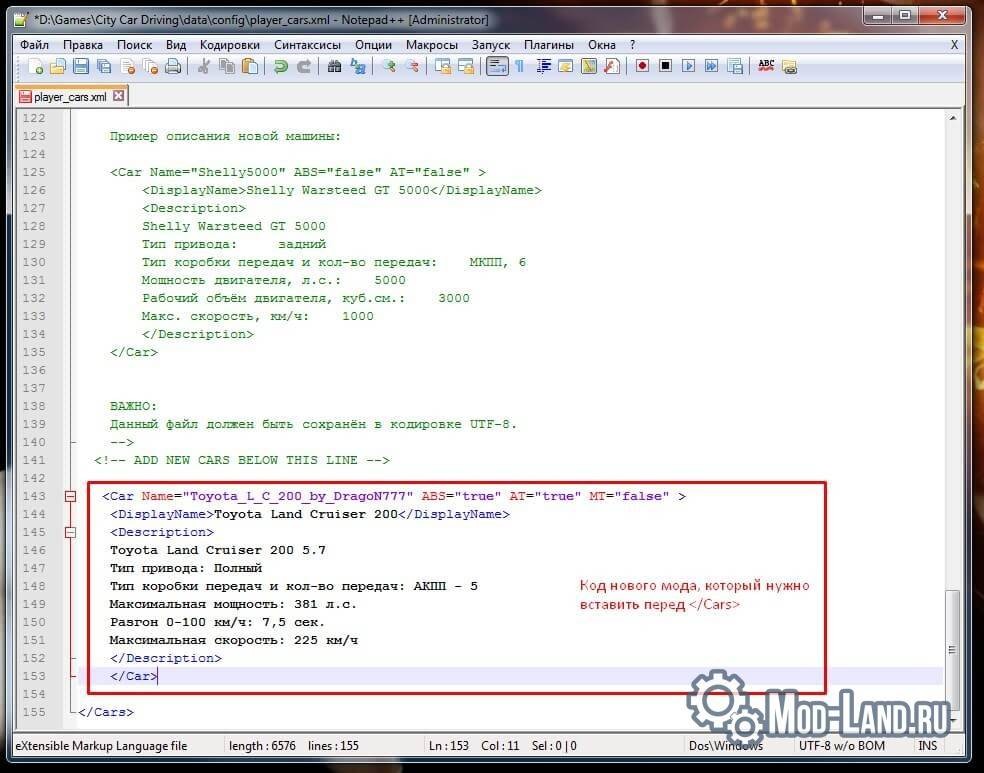Image resolution: width=984 pixels, height=773 pixels.
Task: Click the Undo arrow icon
Action: click(x=281, y=66)
